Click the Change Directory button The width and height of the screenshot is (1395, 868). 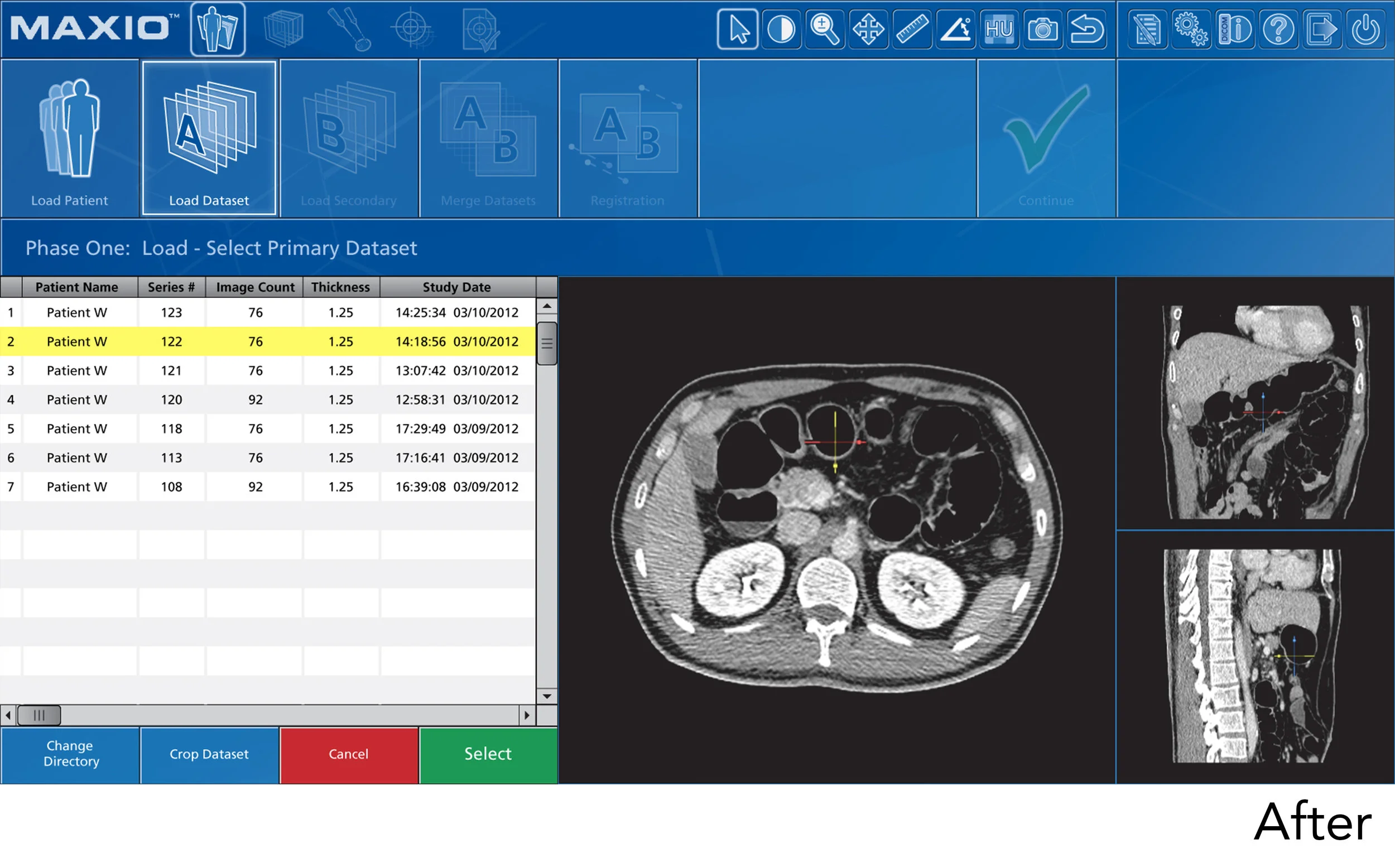(70, 755)
